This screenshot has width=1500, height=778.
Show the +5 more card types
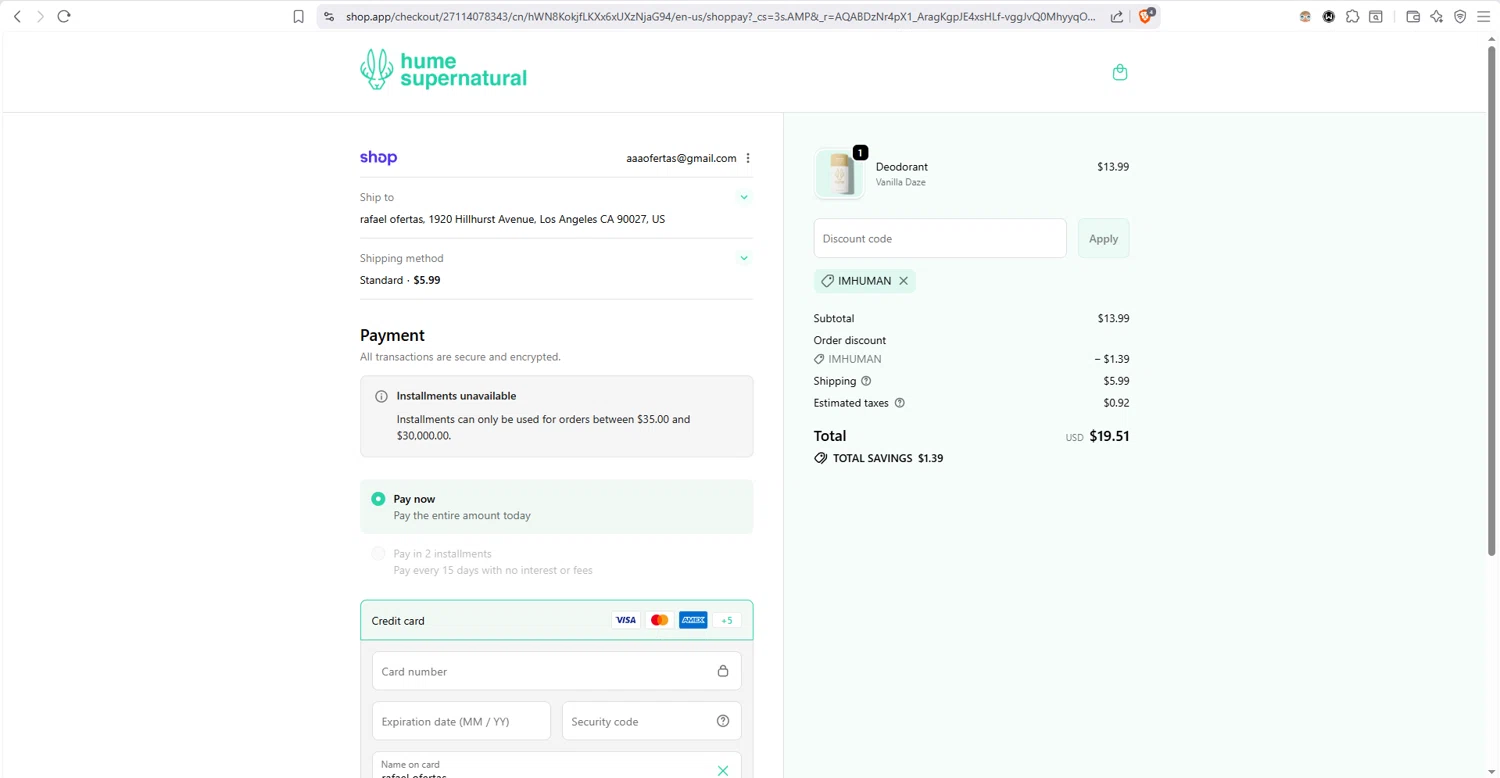pyautogui.click(x=727, y=620)
